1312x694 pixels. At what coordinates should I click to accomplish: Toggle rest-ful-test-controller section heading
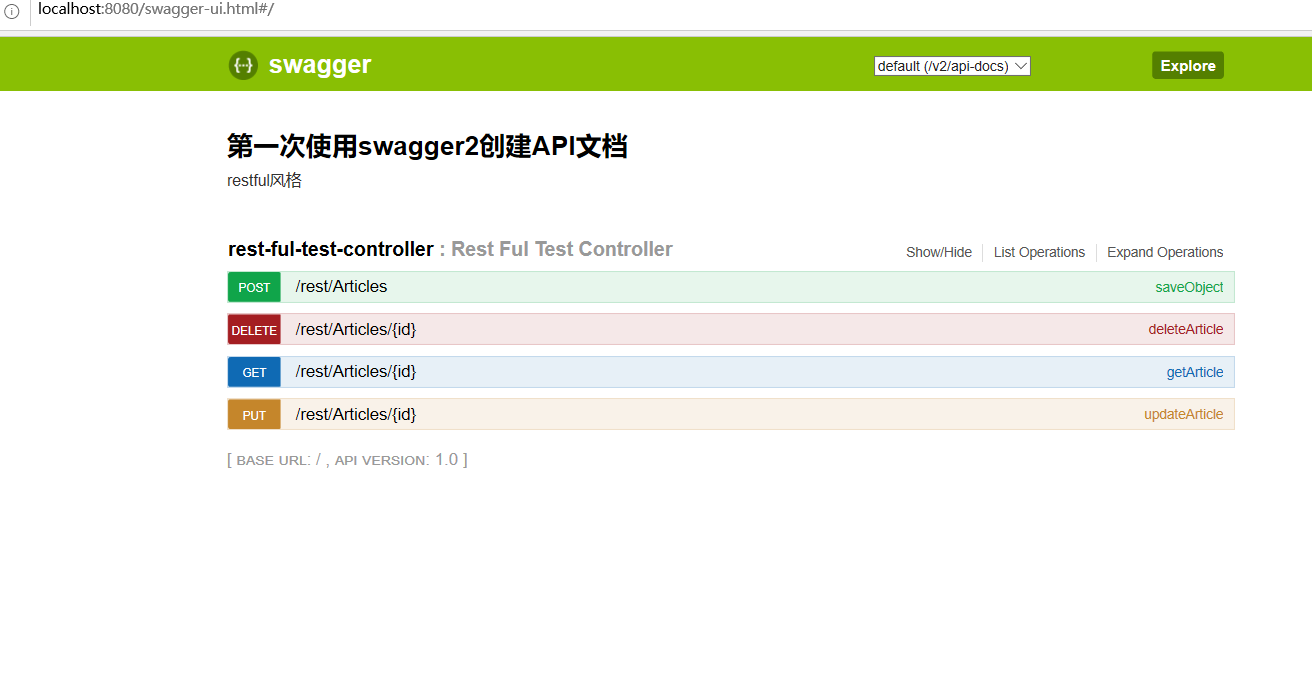point(331,249)
